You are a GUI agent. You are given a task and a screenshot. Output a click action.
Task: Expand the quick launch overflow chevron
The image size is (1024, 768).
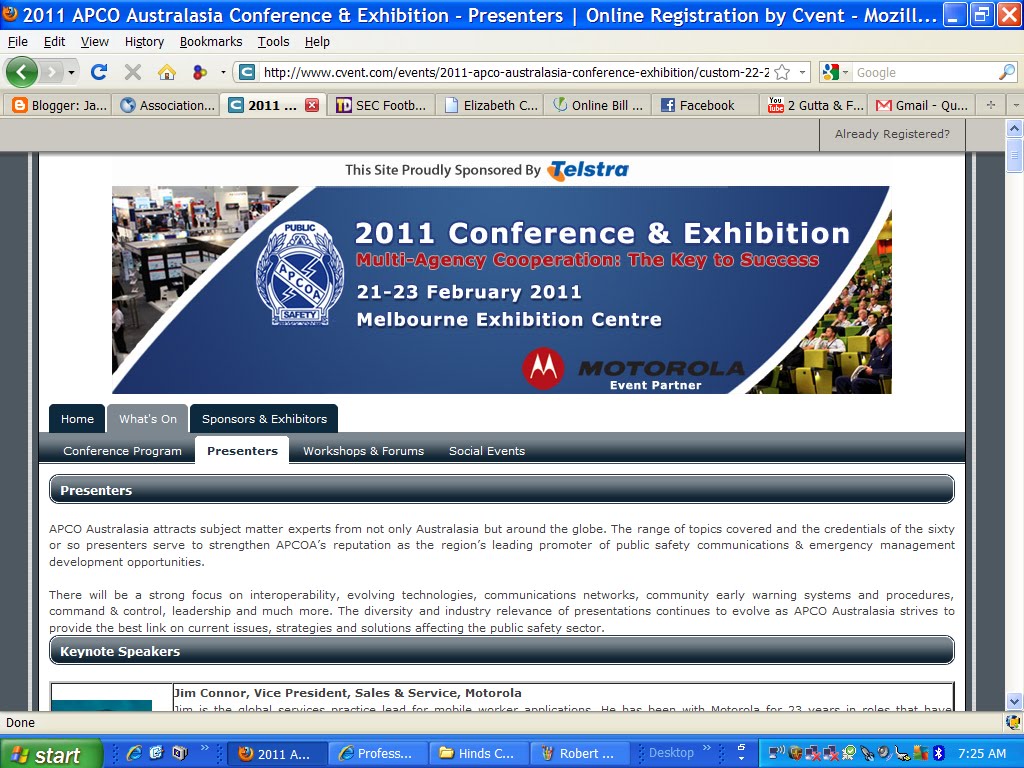click(x=204, y=748)
